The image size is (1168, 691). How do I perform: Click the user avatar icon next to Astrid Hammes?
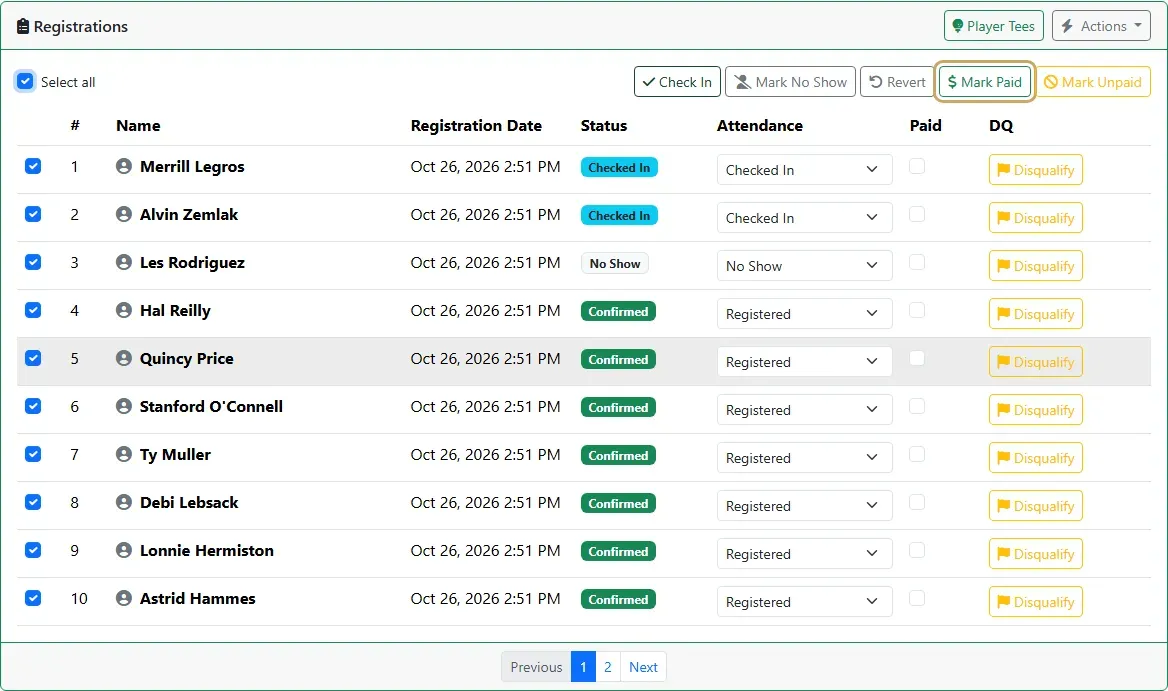coord(124,599)
